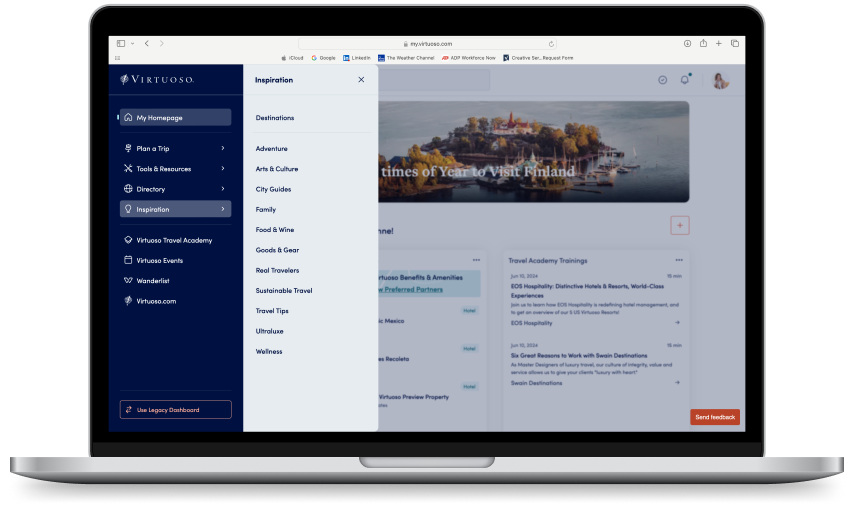Open Six Great Reasons Swain Destinations training
Screen dimensions: 854x505
click(x=578, y=355)
